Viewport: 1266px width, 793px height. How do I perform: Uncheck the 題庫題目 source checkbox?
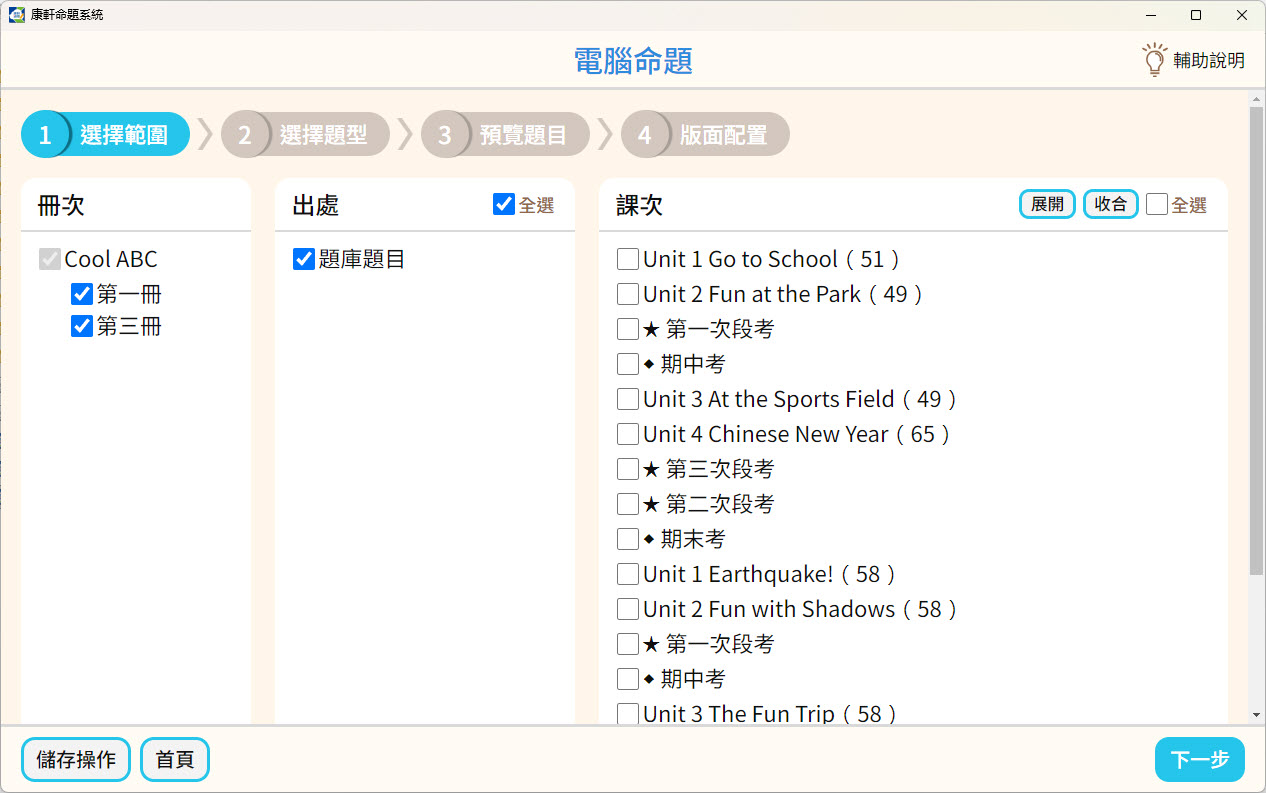(304, 259)
